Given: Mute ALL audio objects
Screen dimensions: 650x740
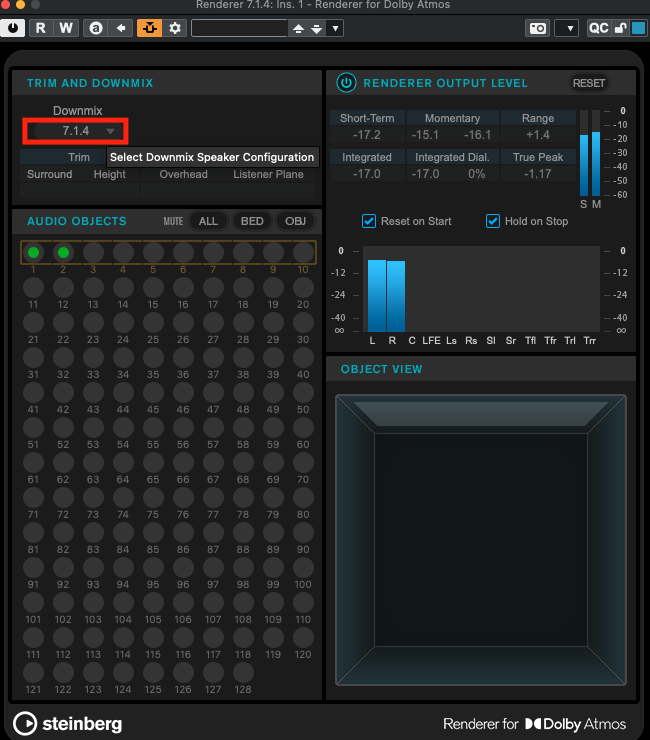Looking at the screenshot, I should click(208, 221).
